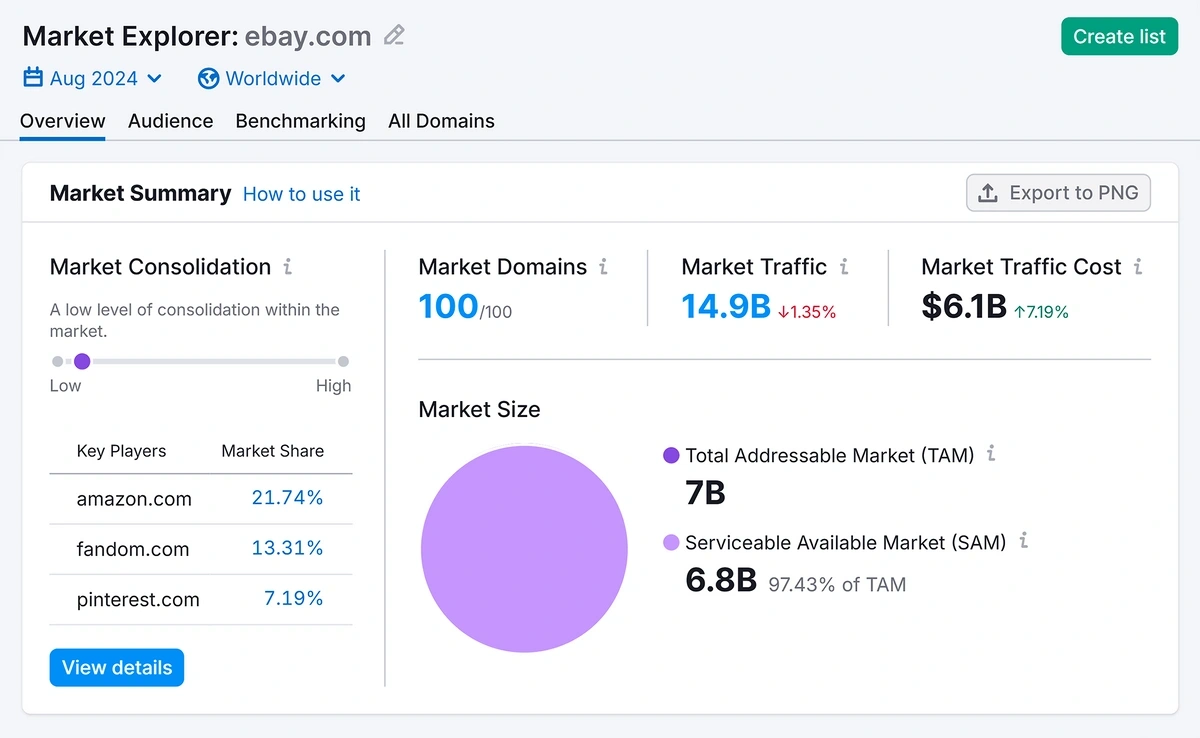Open the How to use it link

301,194
